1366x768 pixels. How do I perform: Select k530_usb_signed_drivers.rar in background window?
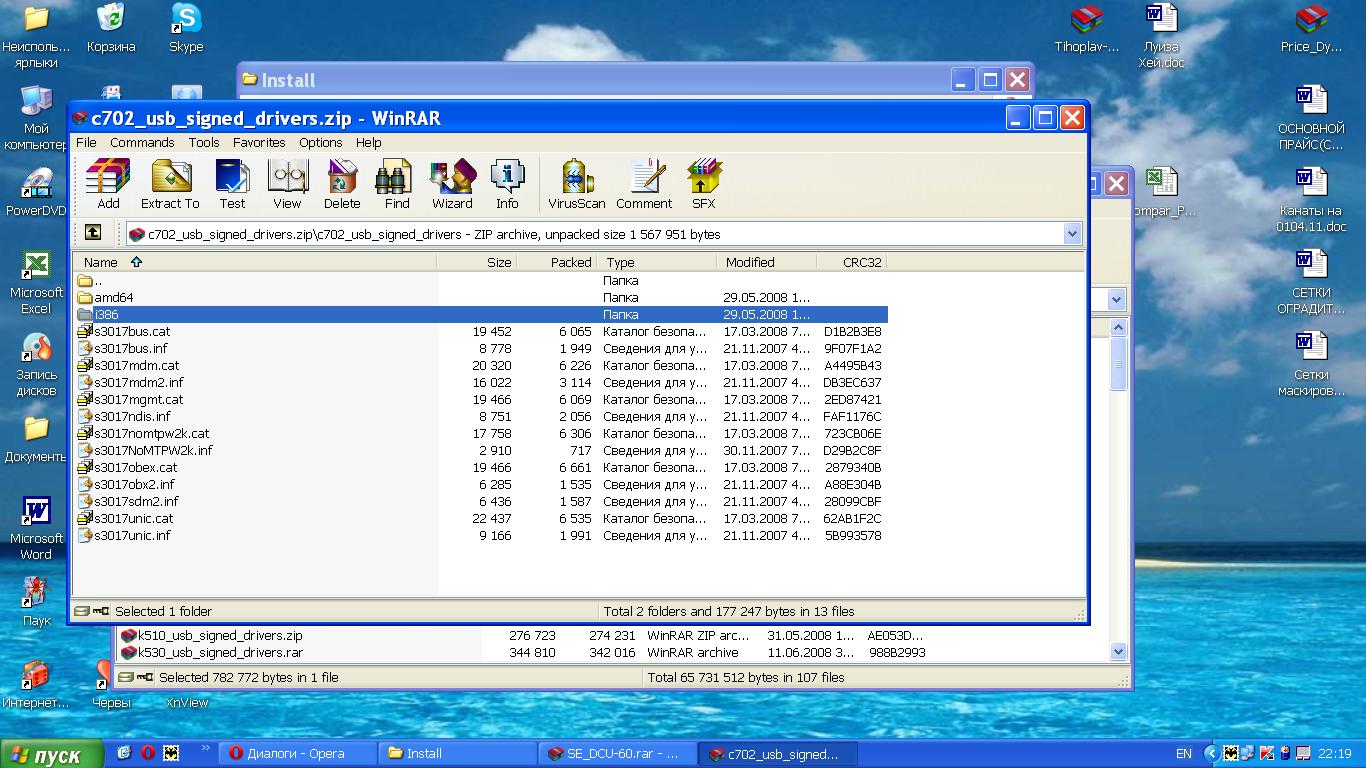click(x=211, y=652)
